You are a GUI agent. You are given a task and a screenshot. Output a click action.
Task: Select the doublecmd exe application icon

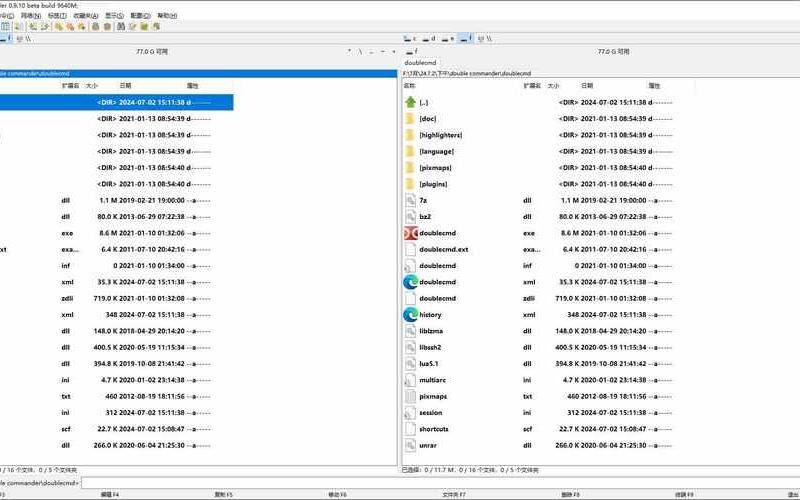pyautogui.click(x=410, y=233)
